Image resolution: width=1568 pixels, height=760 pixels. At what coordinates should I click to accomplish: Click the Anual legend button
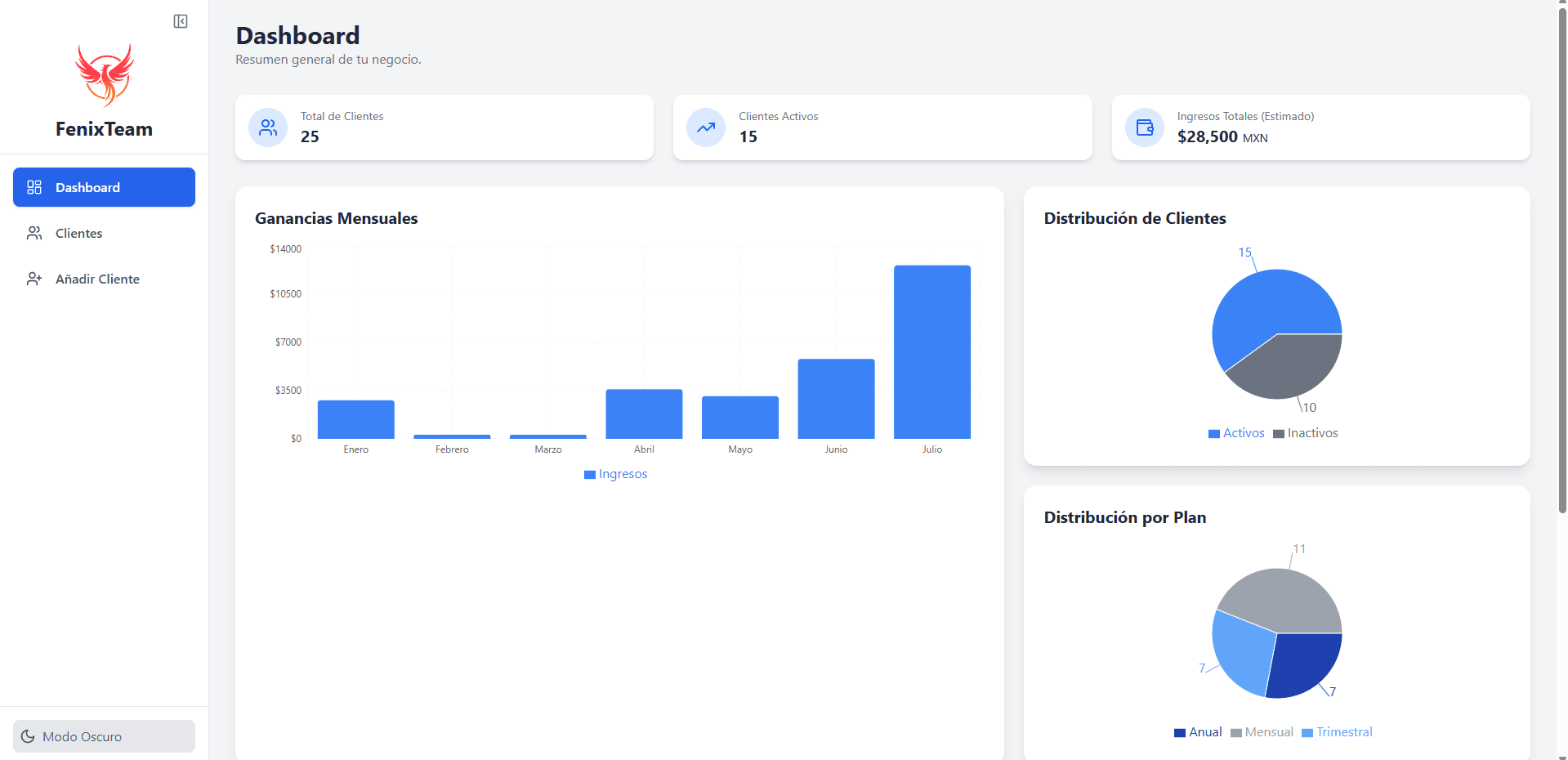click(1198, 732)
